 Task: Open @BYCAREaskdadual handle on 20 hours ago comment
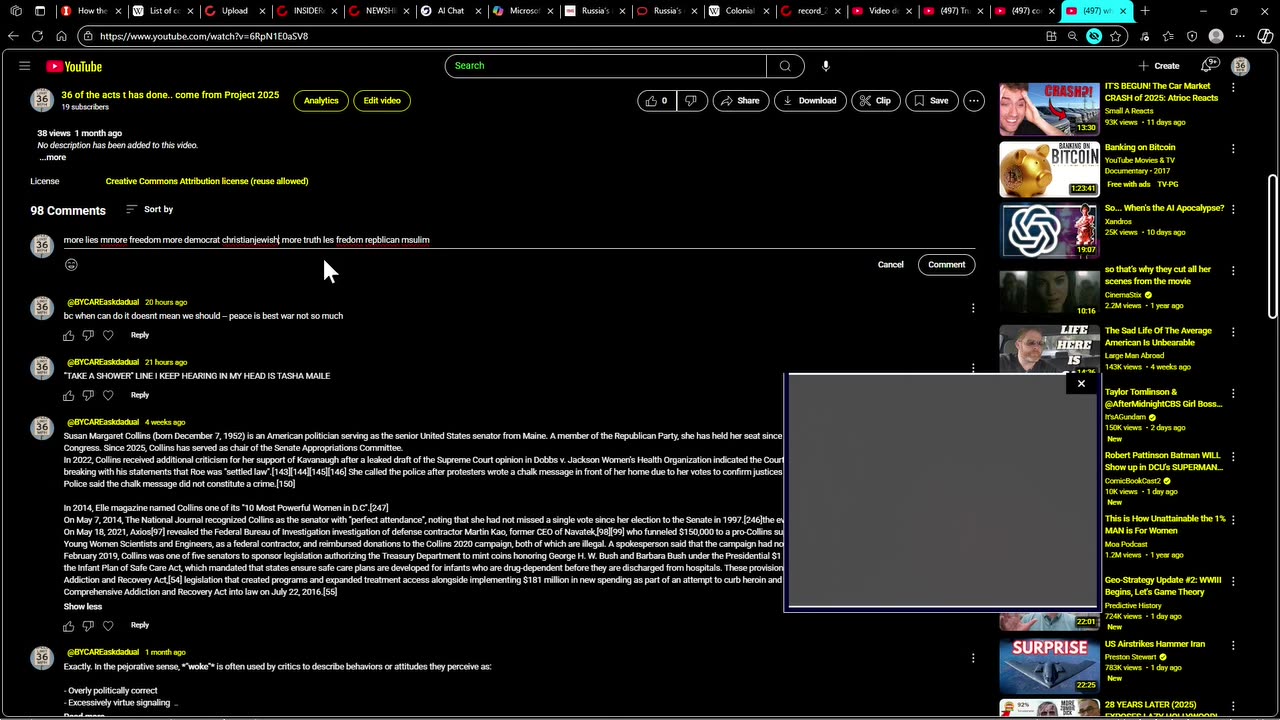coord(103,302)
